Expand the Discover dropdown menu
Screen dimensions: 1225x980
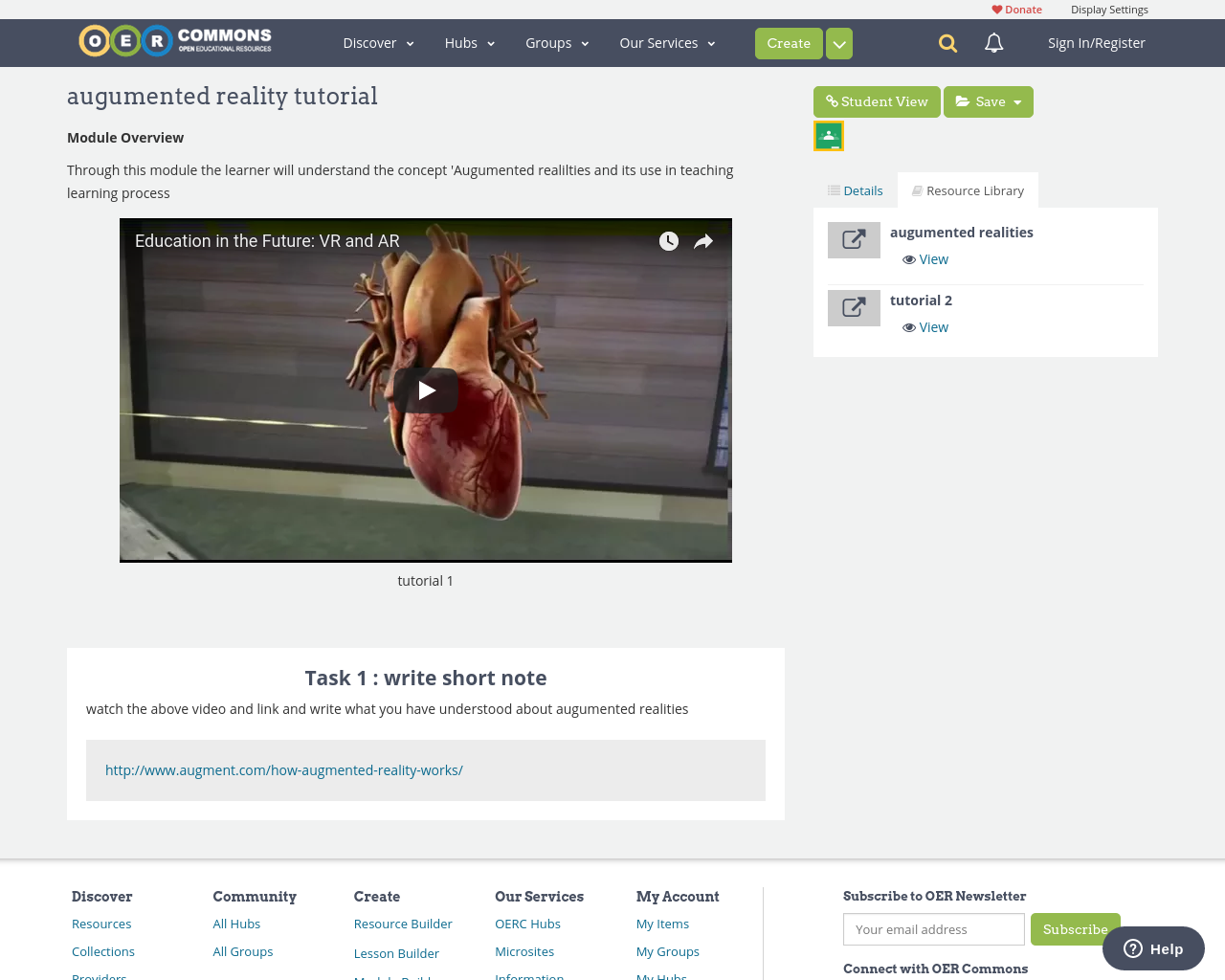pyautogui.click(x=377, y=42)
